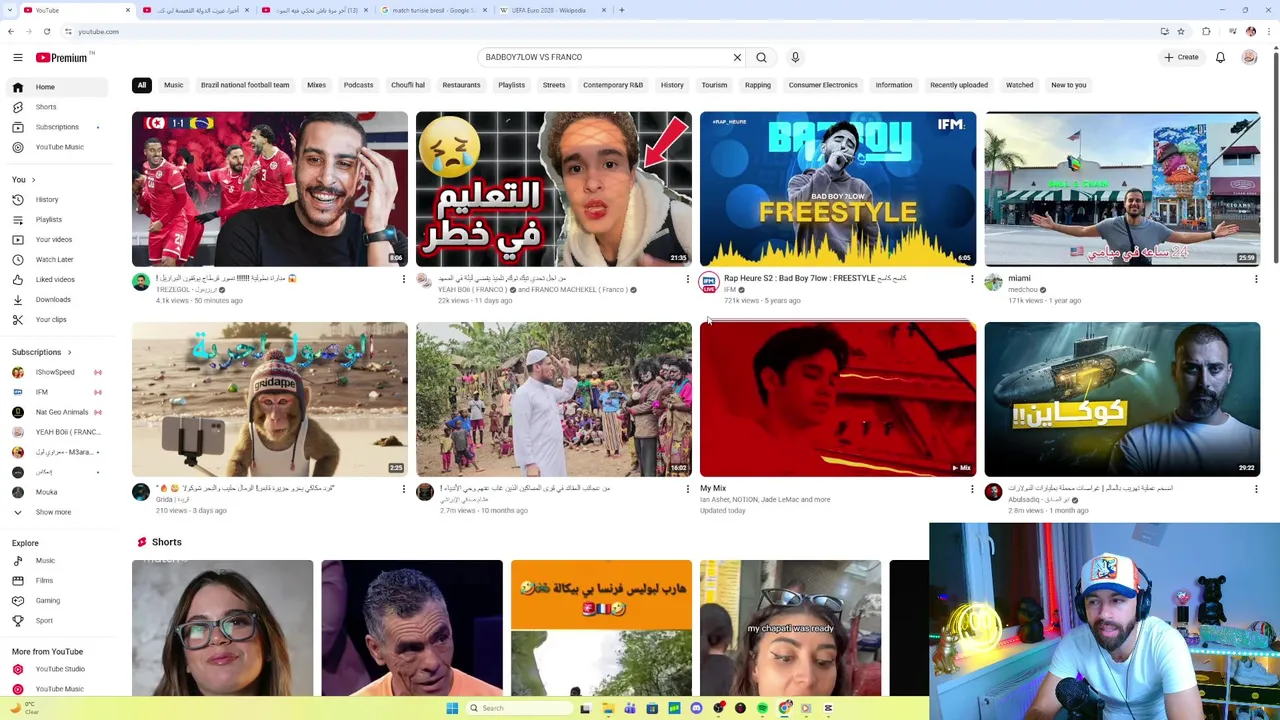Switch to Google match tunisie bresil tab
The image size is (1280, 720).
coord(432,10)
